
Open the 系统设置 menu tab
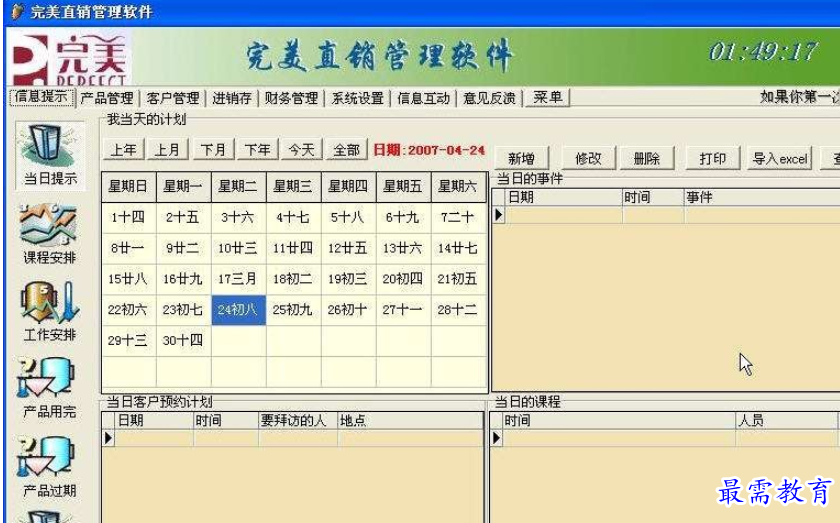357,98
